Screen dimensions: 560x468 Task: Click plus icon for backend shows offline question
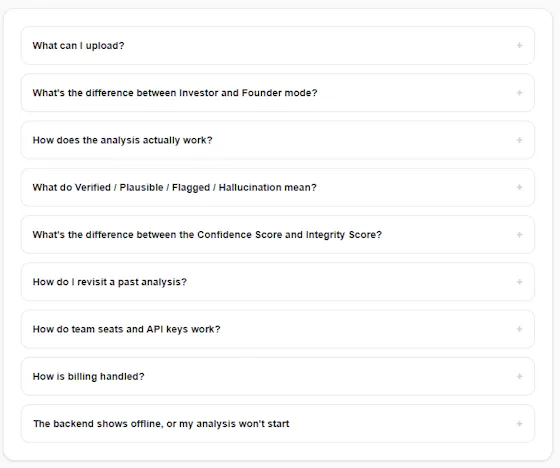520,424
